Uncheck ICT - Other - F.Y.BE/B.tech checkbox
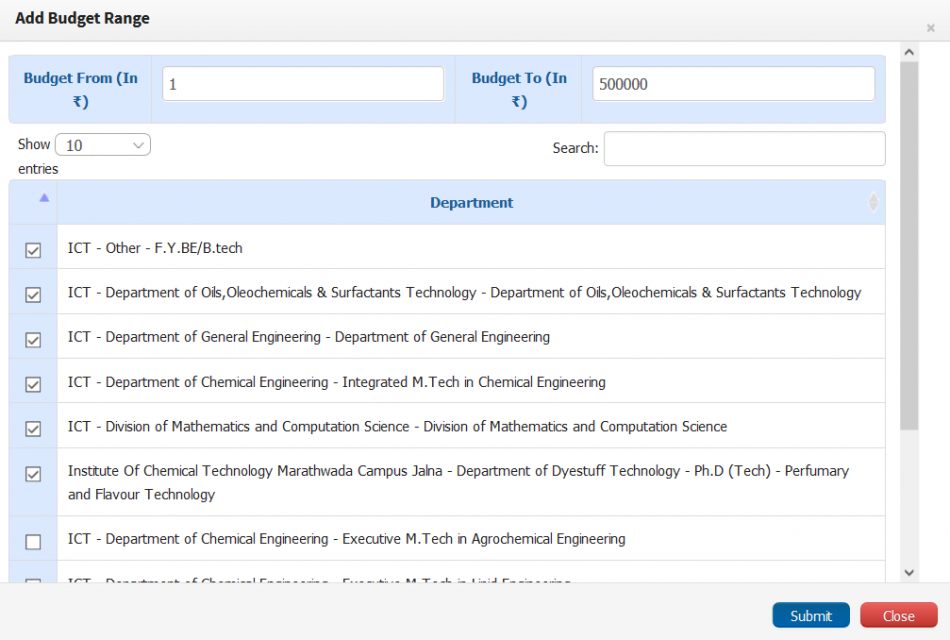This screenshot has width=950, height=640. (x=33, y=250)
